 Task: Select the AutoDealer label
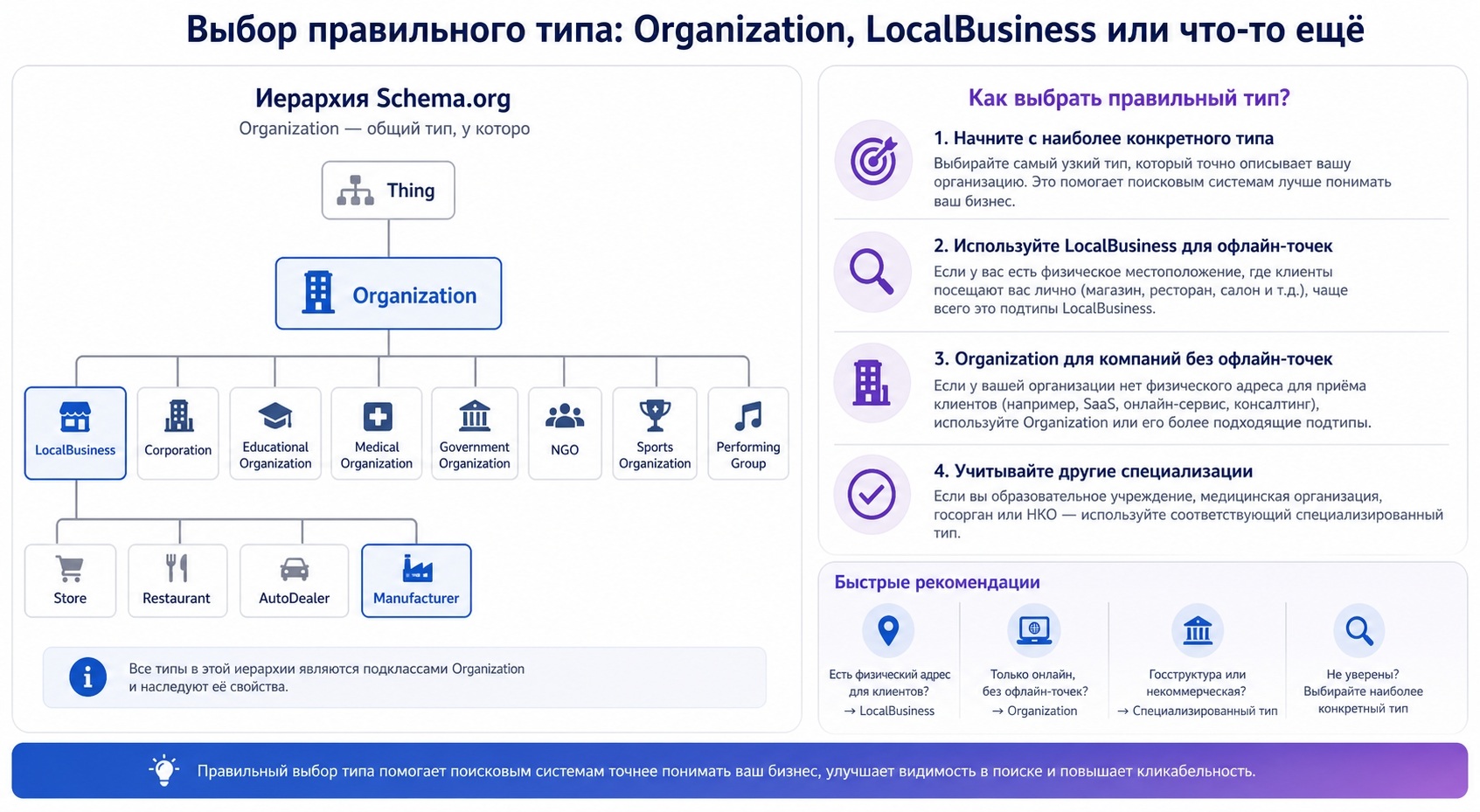pyautogui.click(x=295, y=599)
